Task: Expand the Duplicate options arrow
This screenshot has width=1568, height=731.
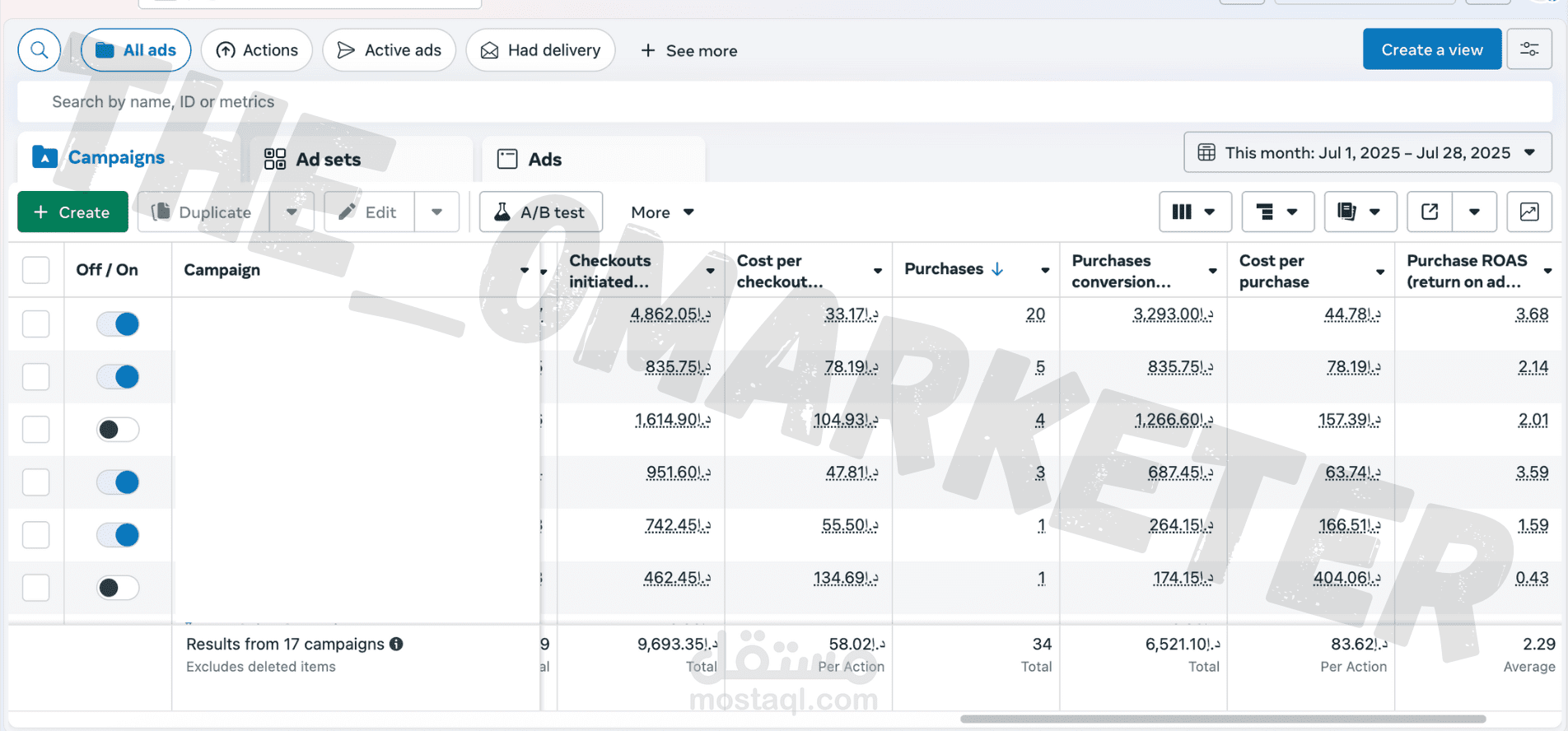Action: coord(292,212)
